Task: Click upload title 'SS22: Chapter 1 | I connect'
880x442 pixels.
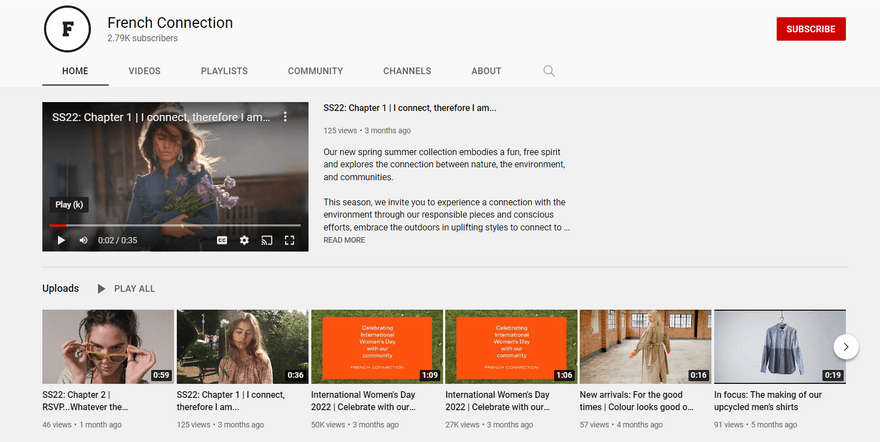Action: click(231, 401)
